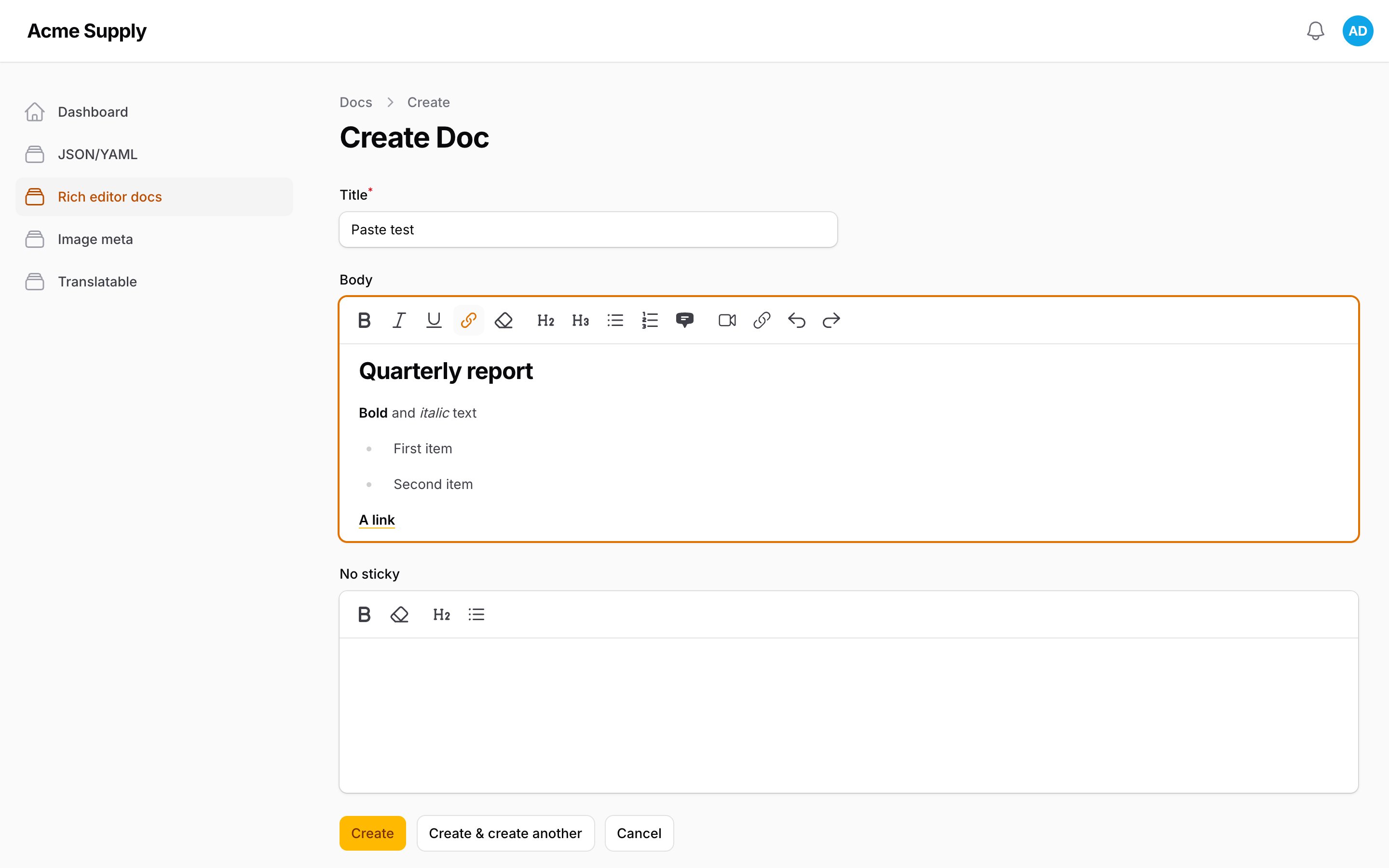This screenshot has width=1389, height=868.
Task: Click the Acme Supply brand name
Action: 87,31
